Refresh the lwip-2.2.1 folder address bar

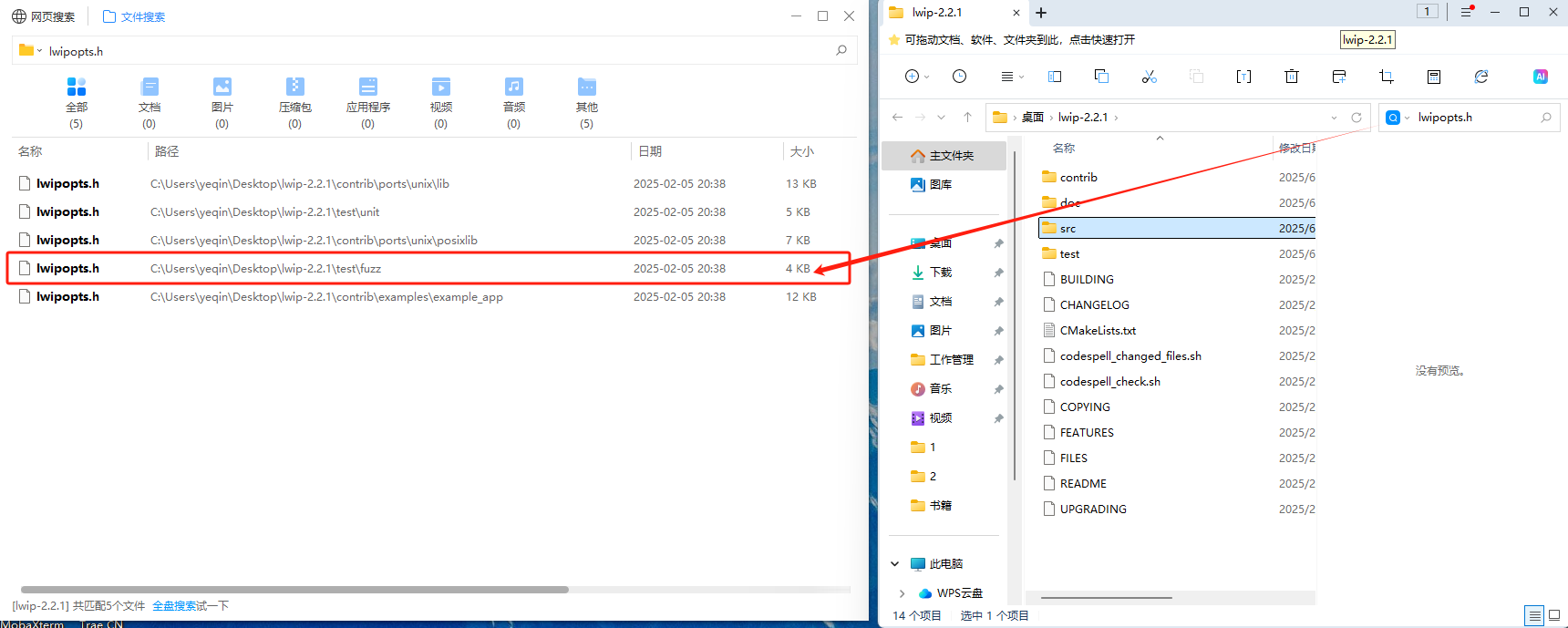point(1357,118)
